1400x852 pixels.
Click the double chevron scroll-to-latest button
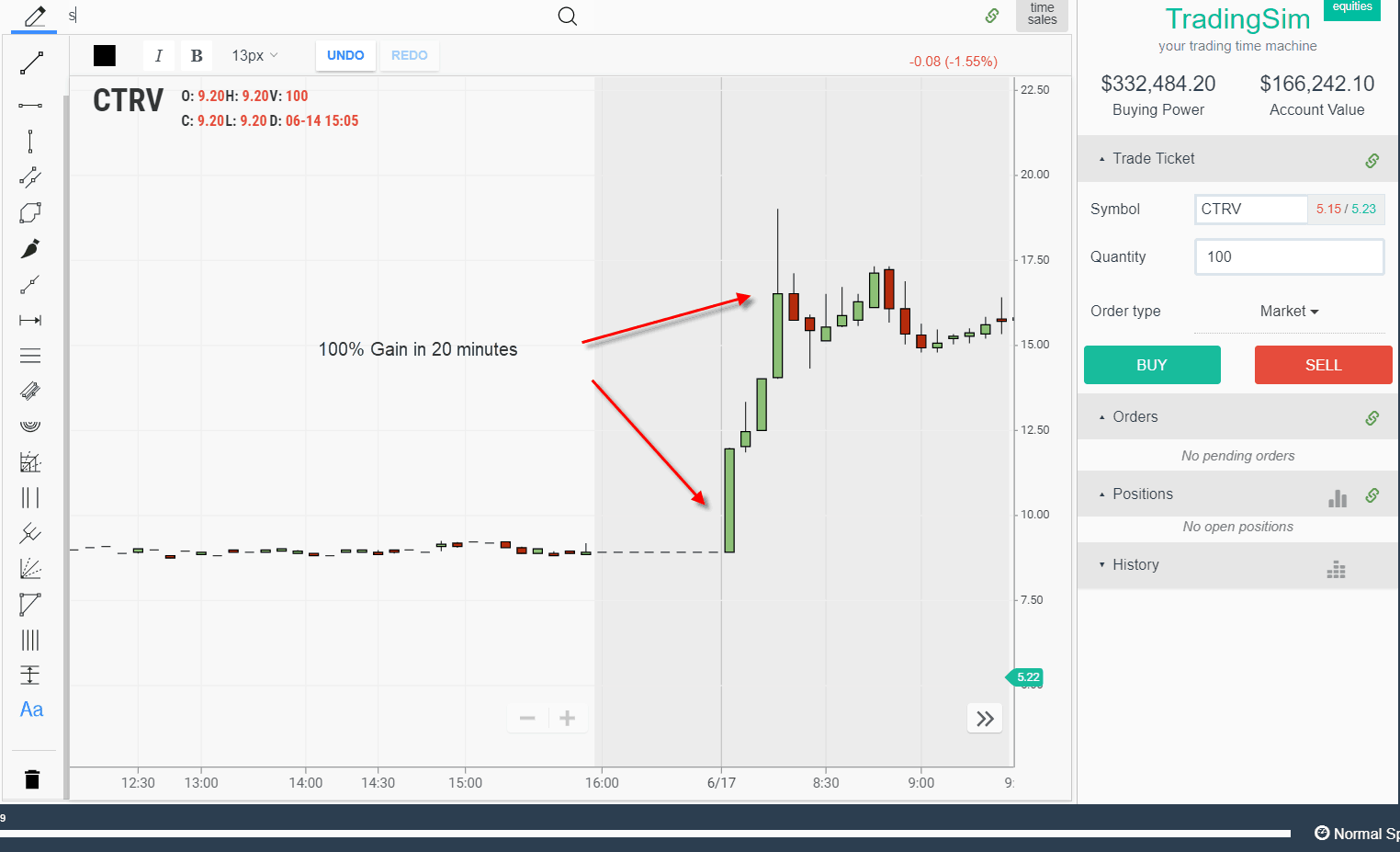point(985,719)
